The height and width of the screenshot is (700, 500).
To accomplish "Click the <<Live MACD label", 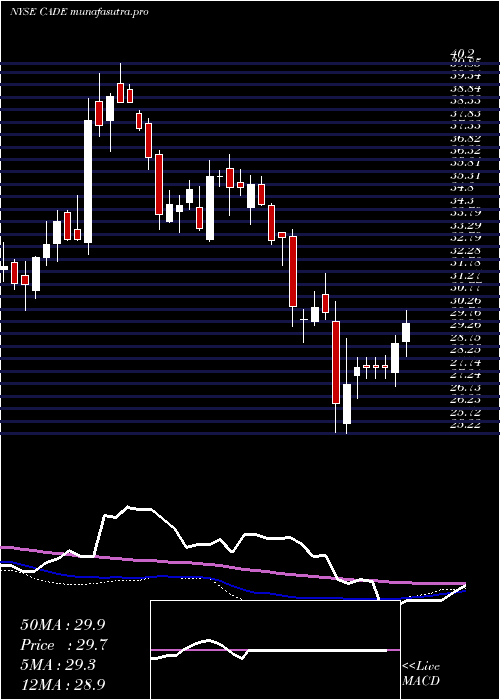I will (x=421, y=674).
